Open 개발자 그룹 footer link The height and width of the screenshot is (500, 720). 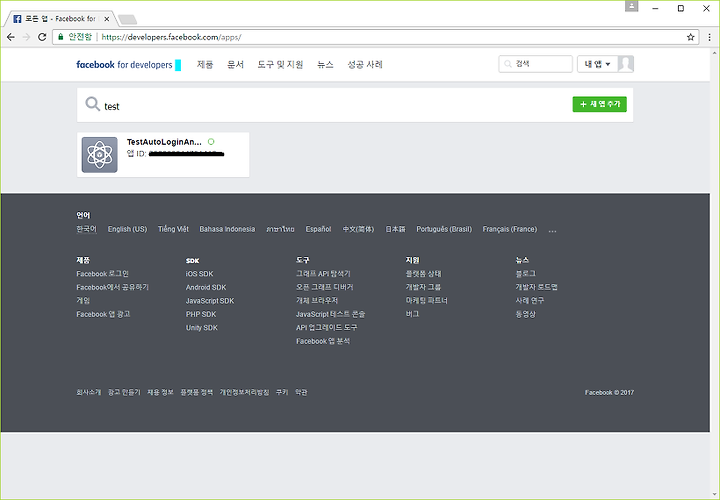423,287
